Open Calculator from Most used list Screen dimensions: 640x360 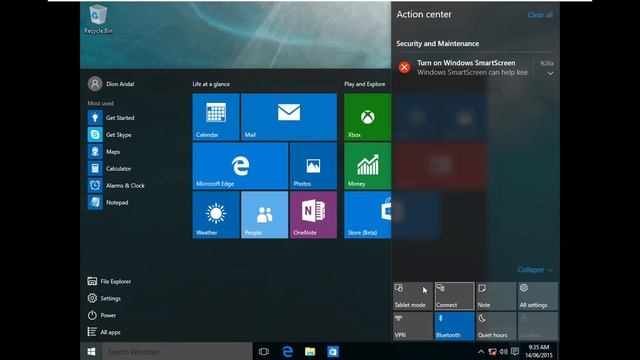pos(110,169)
